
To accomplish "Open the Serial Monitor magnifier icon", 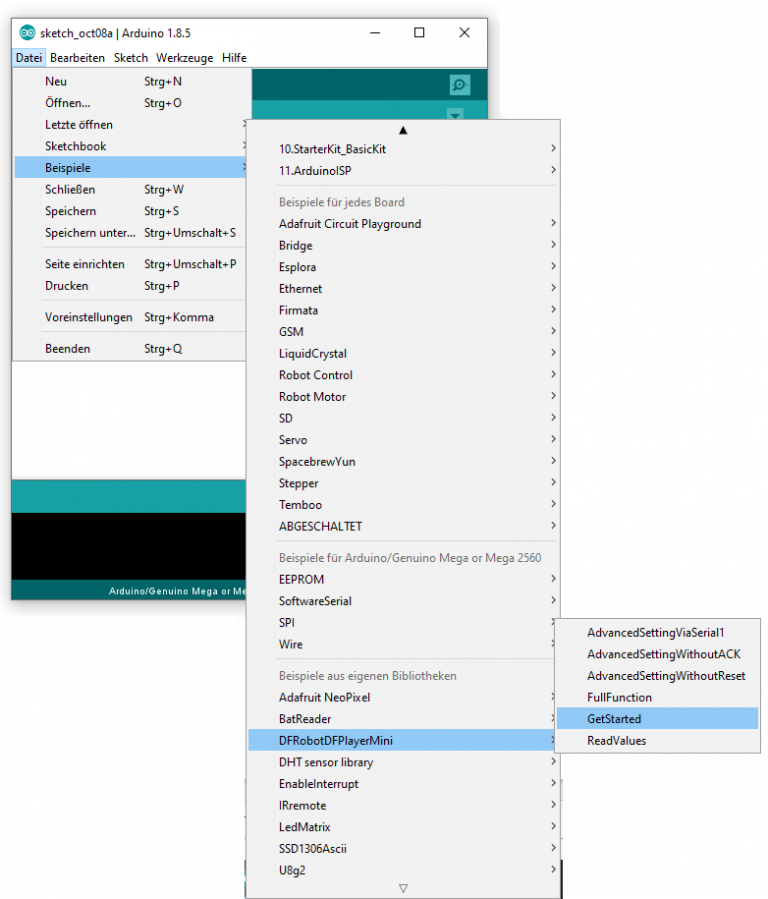I will [x=460, y=85].
